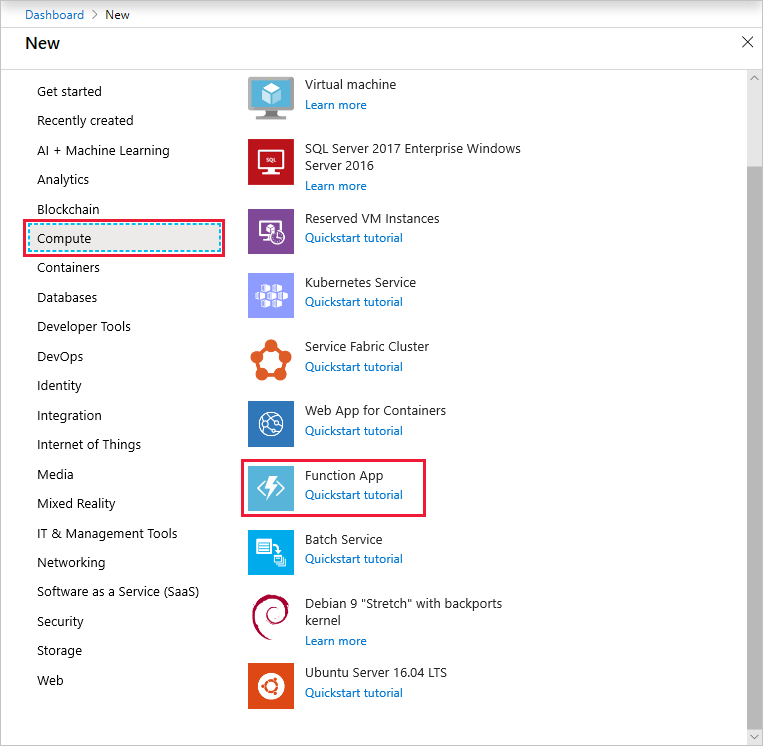Open Internet of Things category
Screen dimensions: 763x746
89,445
